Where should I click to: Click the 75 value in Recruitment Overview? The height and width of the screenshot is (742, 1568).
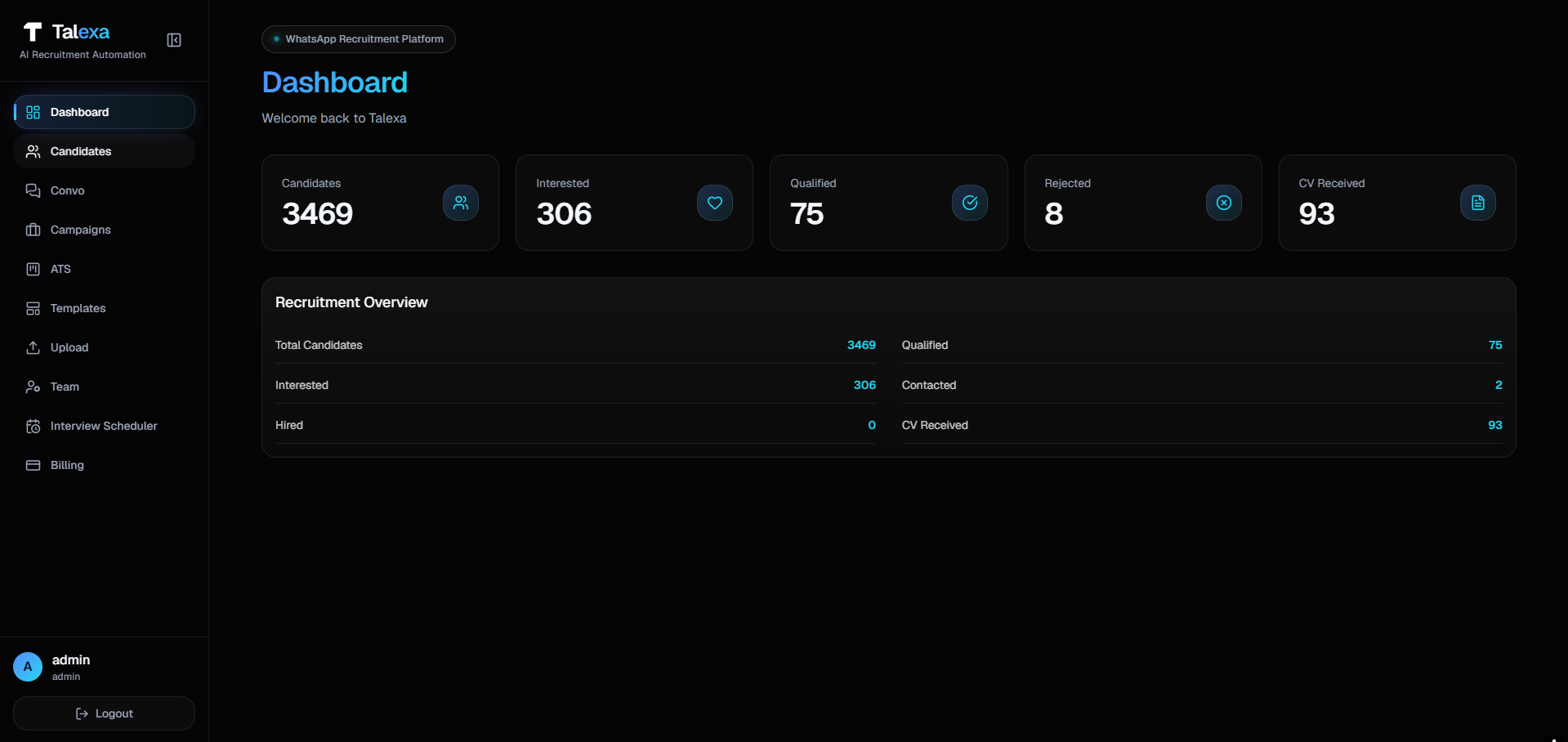click(1495, 345)
